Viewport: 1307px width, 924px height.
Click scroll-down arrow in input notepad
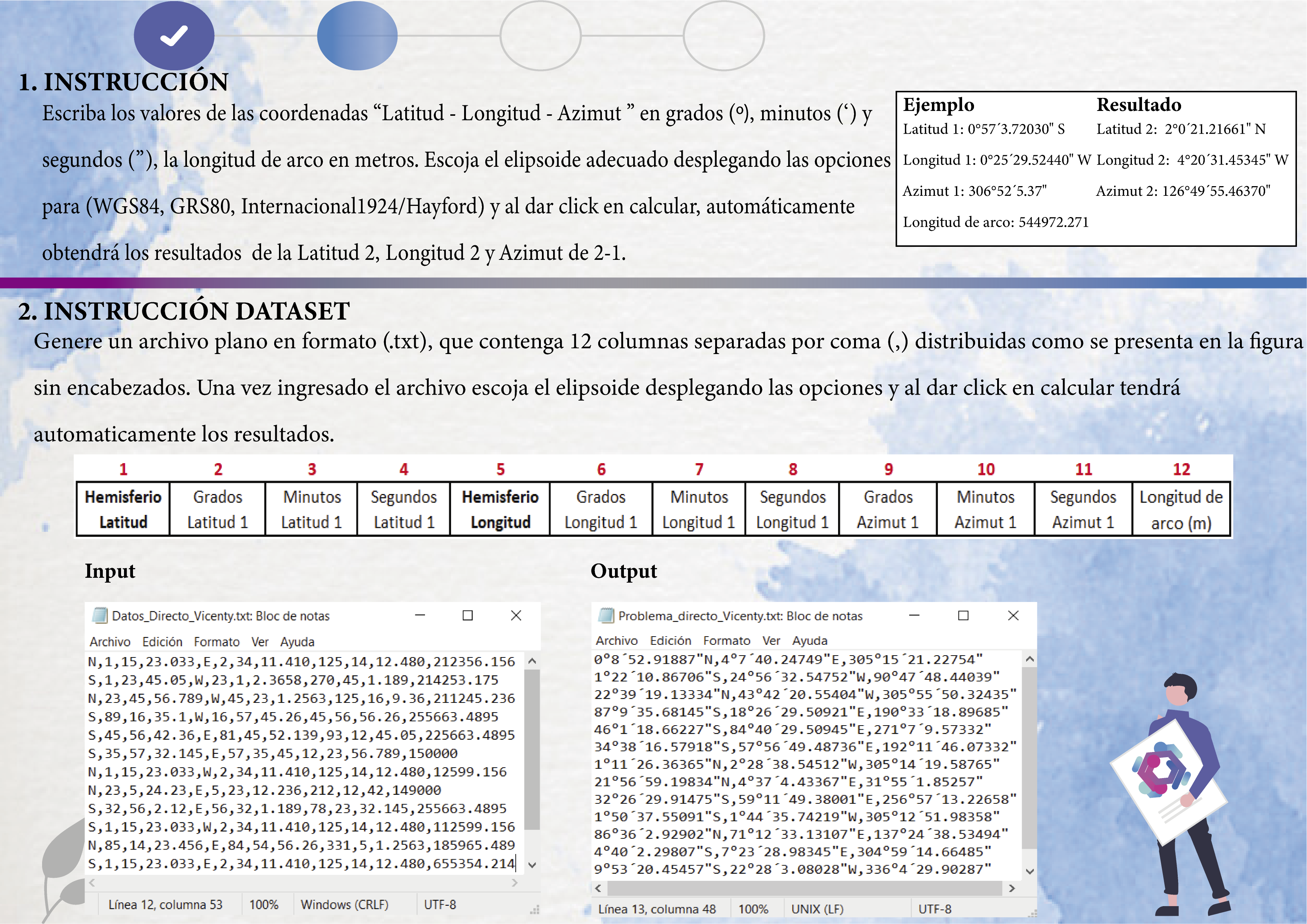532,865
